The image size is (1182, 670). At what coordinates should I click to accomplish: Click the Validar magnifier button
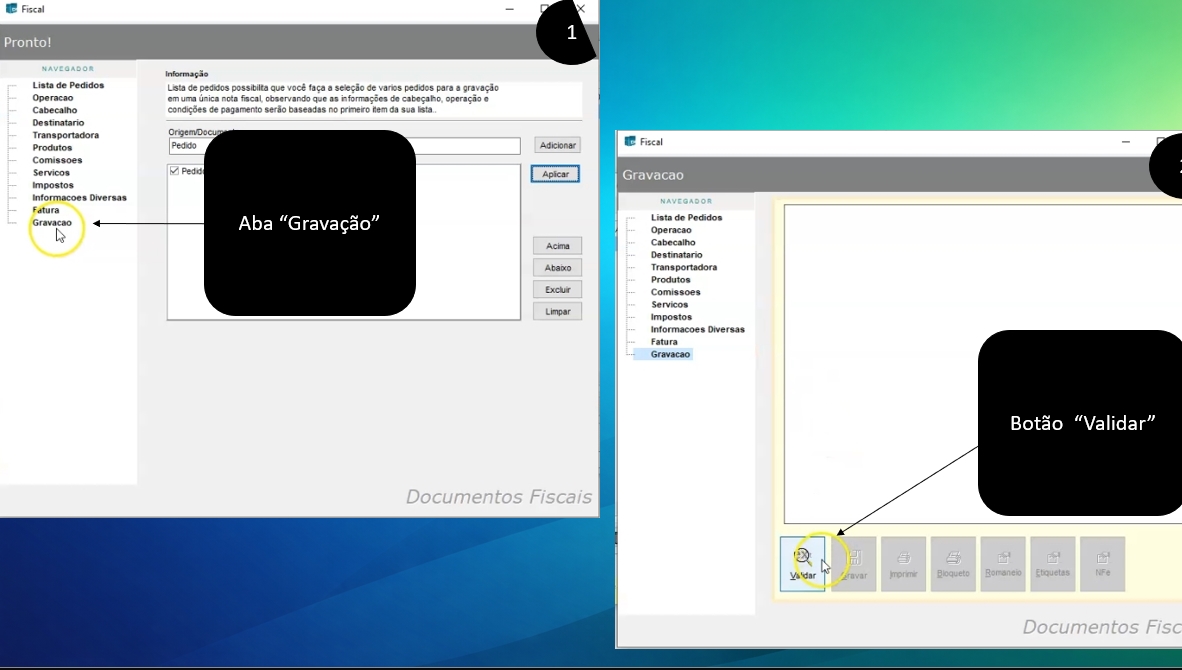point(803,563)
